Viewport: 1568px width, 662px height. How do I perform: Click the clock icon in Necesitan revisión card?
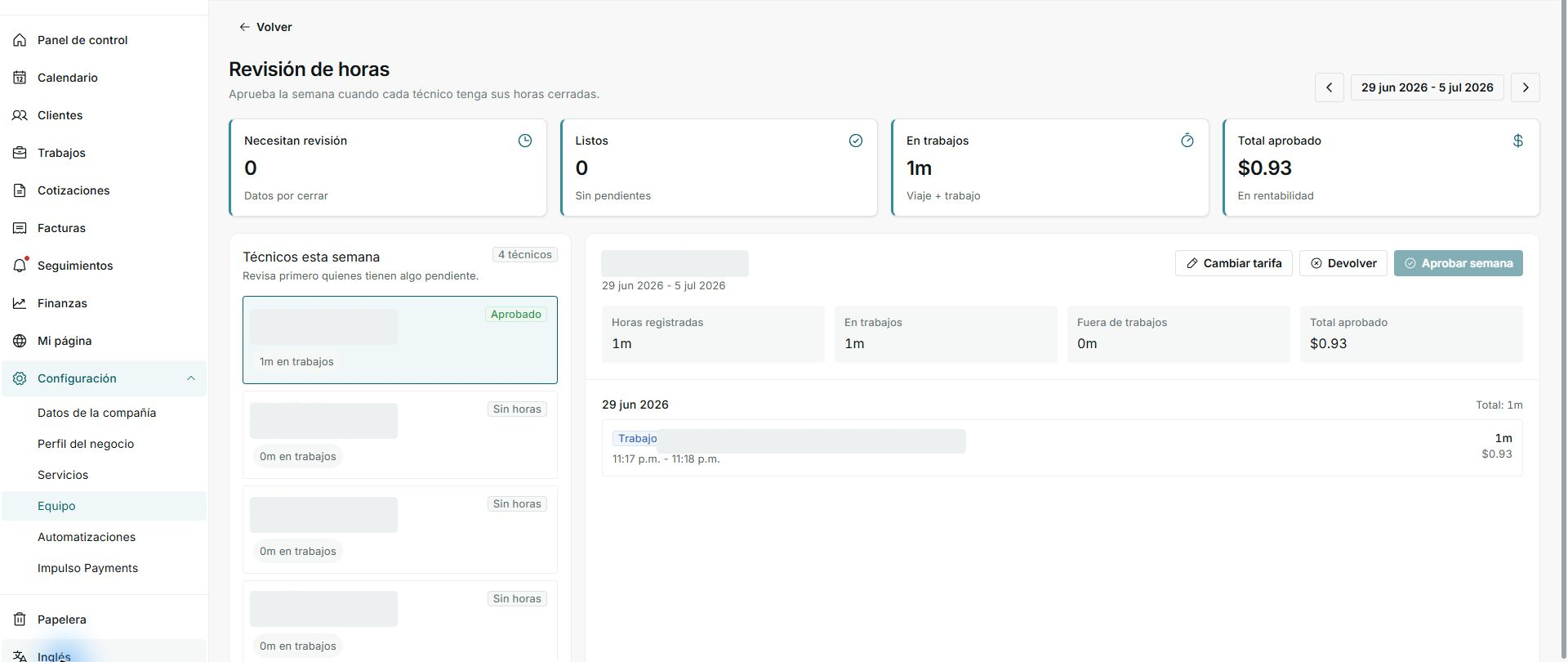point(525,141)
